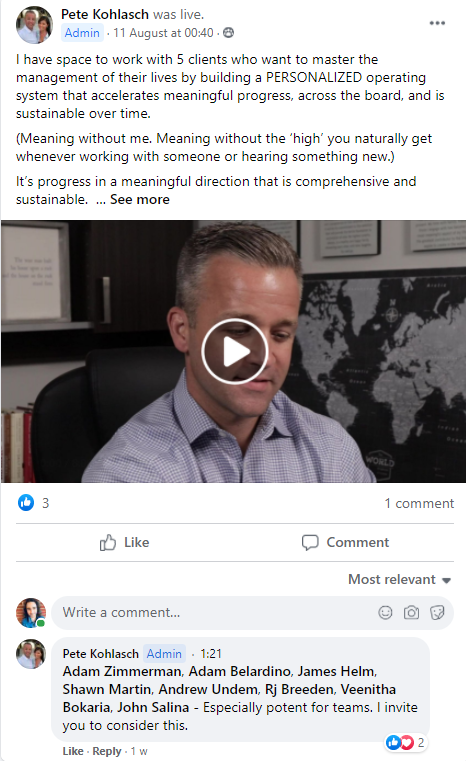The height and width of the screenshot is (761, 466).
Task: Open the tagged name Adam Zimmerman
Action: (x=122, y=671)
